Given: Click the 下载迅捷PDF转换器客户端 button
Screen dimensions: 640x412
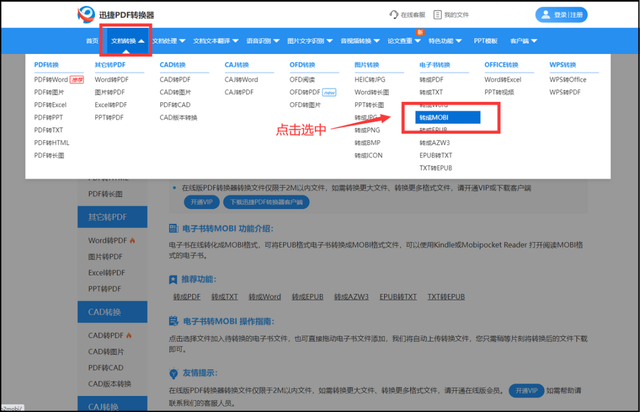Looking at the screenshot, I should pyautogui.click(x=266, y=202).
